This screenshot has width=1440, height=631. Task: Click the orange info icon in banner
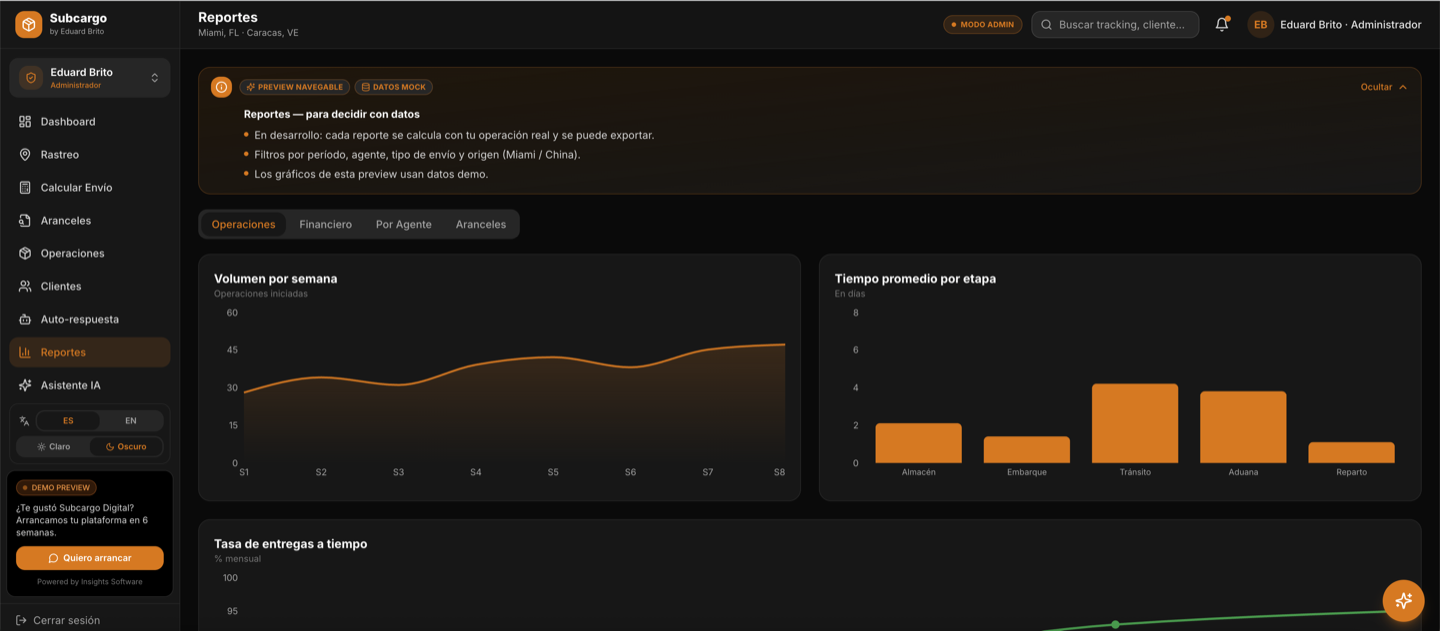click(x=221, y=87)
